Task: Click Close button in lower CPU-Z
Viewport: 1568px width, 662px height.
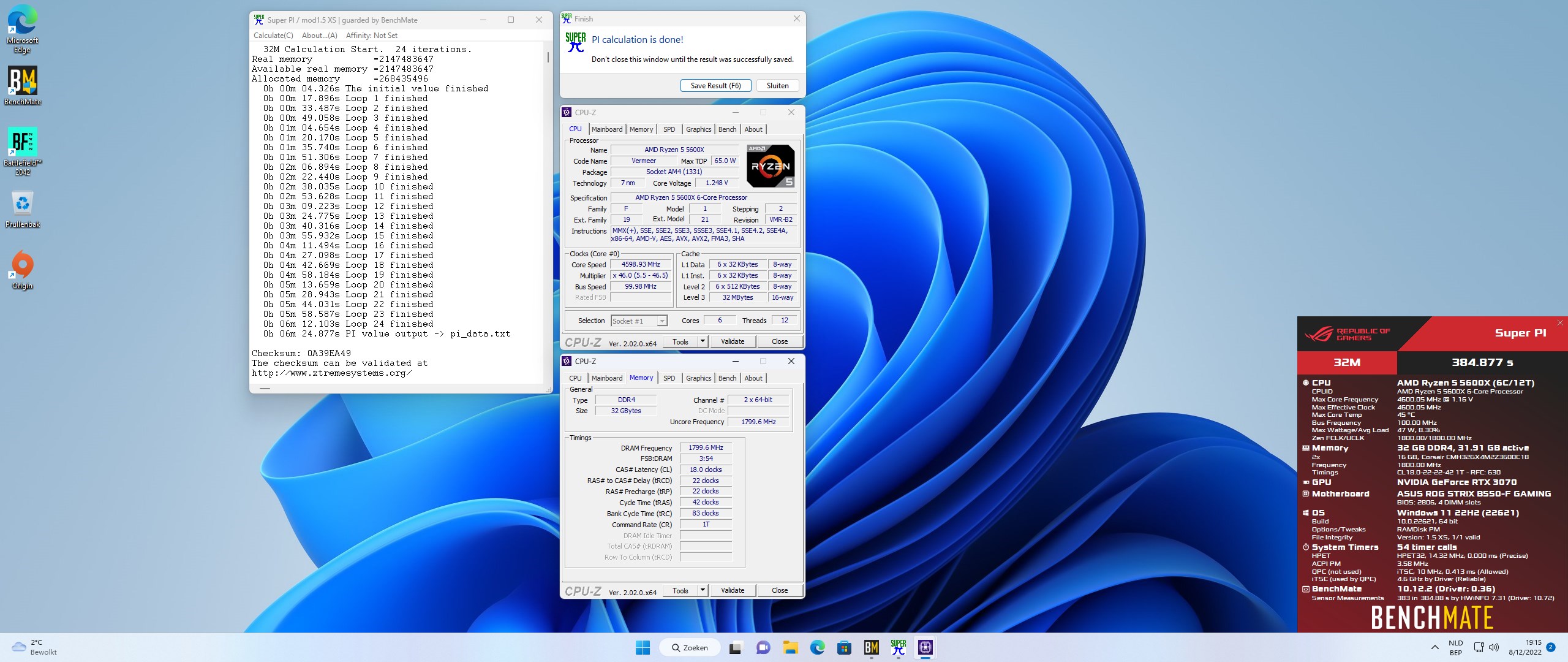Action: (780, 590)
